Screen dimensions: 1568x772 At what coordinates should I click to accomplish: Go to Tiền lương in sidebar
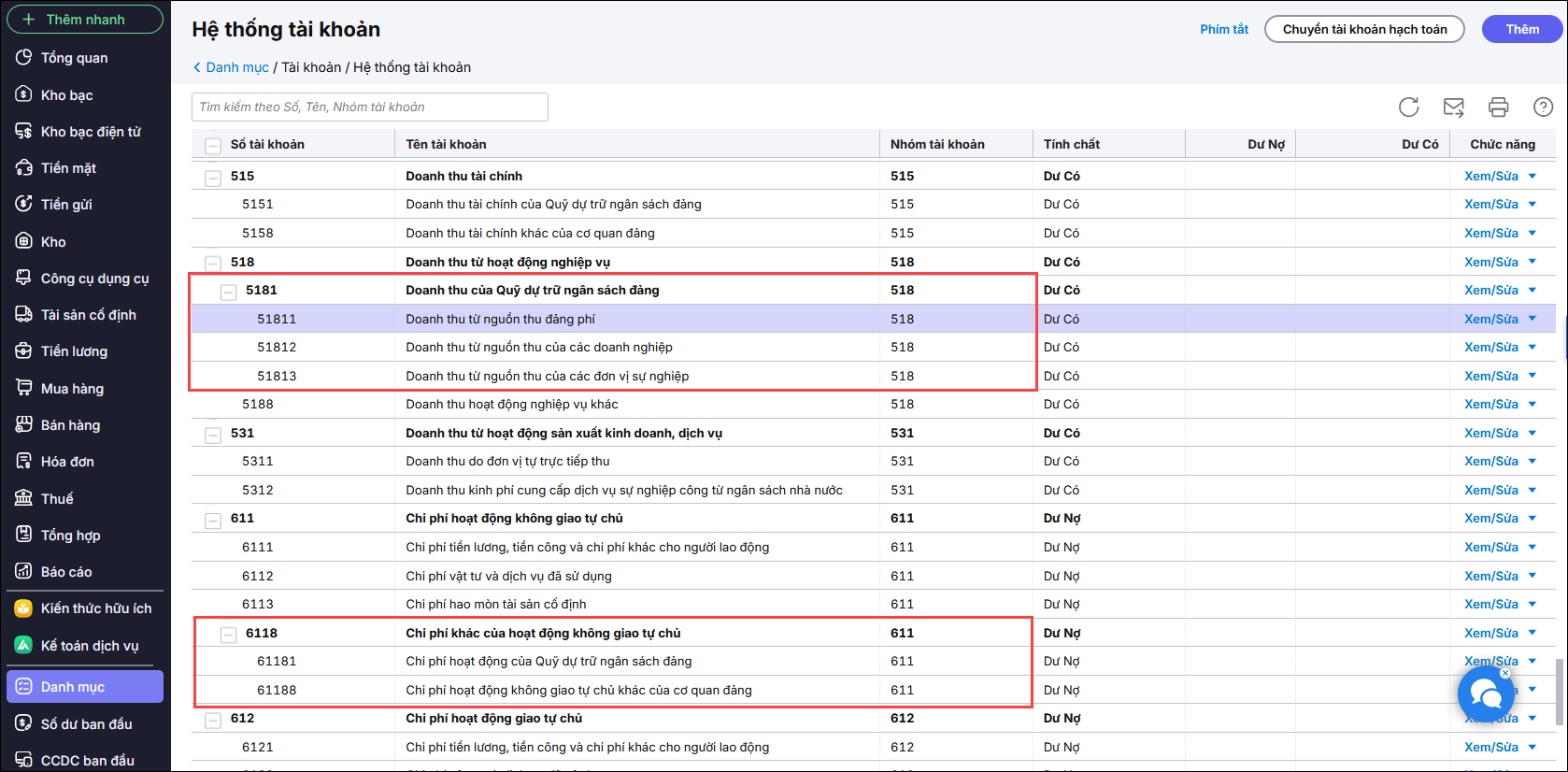tap(74, 351)
